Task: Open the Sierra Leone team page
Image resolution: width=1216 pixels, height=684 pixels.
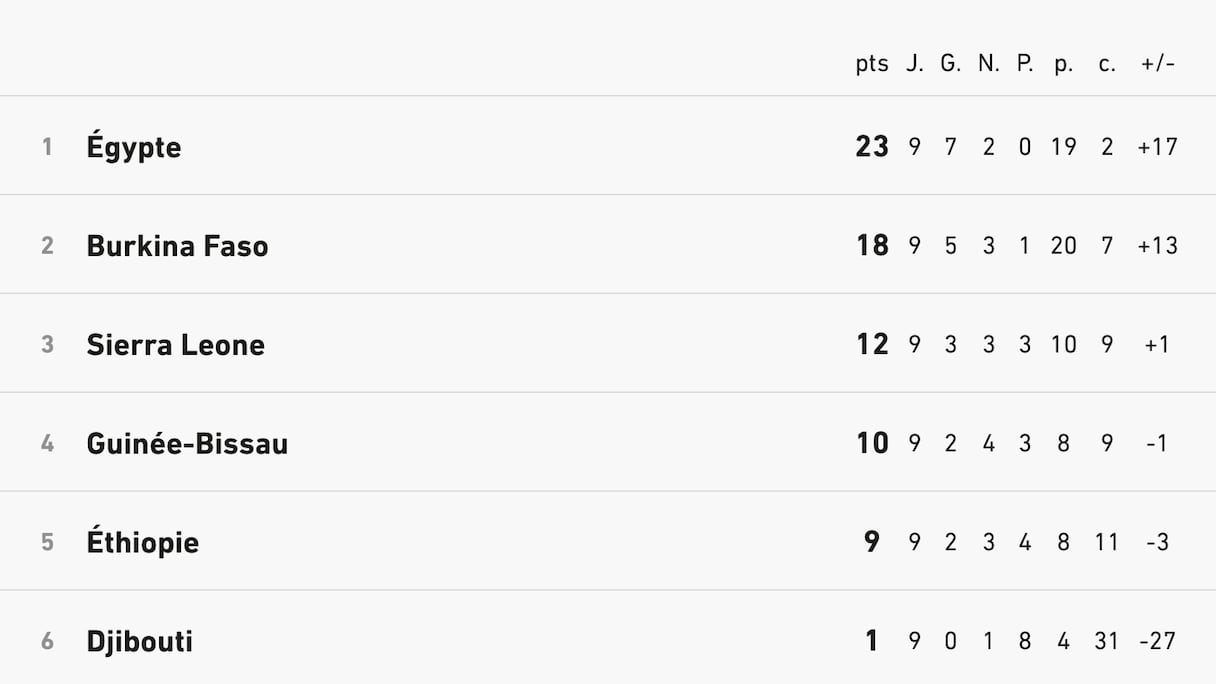Action: 175,345
